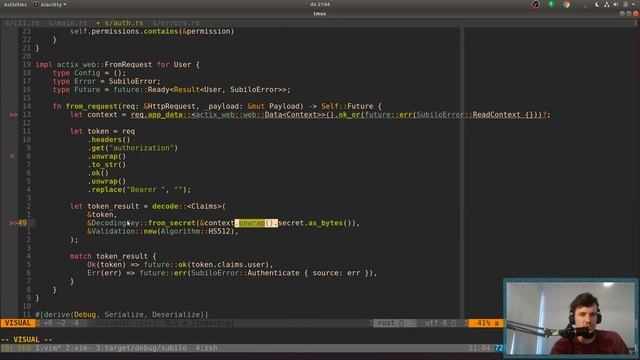This screenshot has width=640, height=360.
Task: Click the Chrome tray icon
Action: 566,4
